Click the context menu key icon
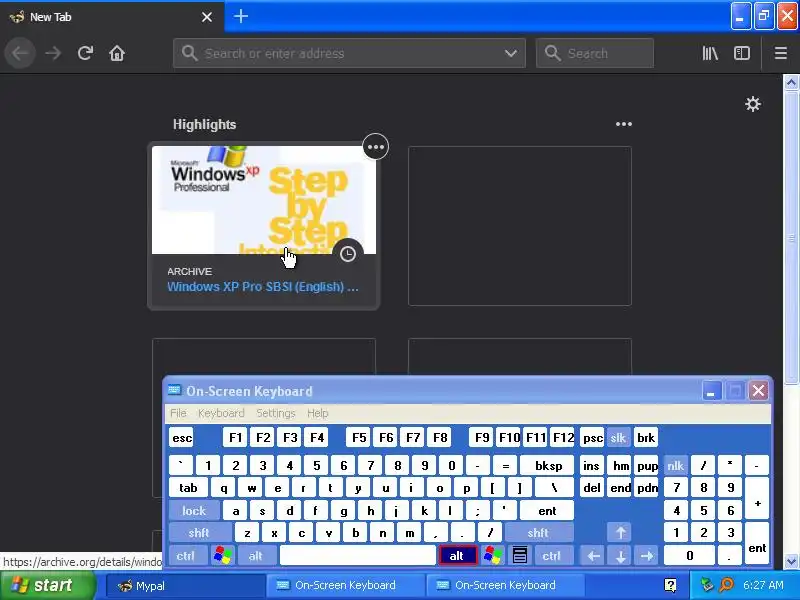This screenshot has width=800, height=600. coord(520,556)
